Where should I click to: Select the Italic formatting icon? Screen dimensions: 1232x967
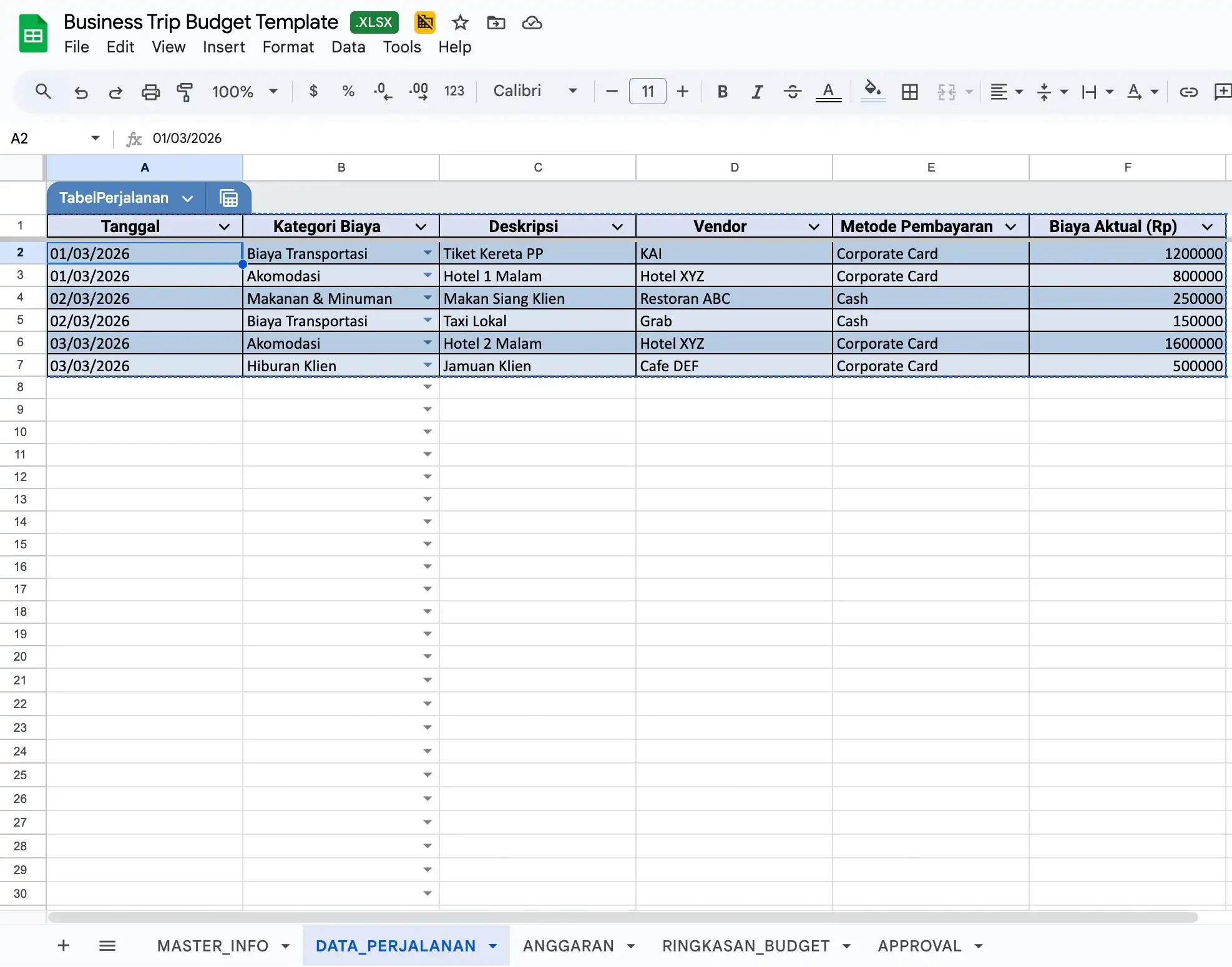tap(757, 91)
